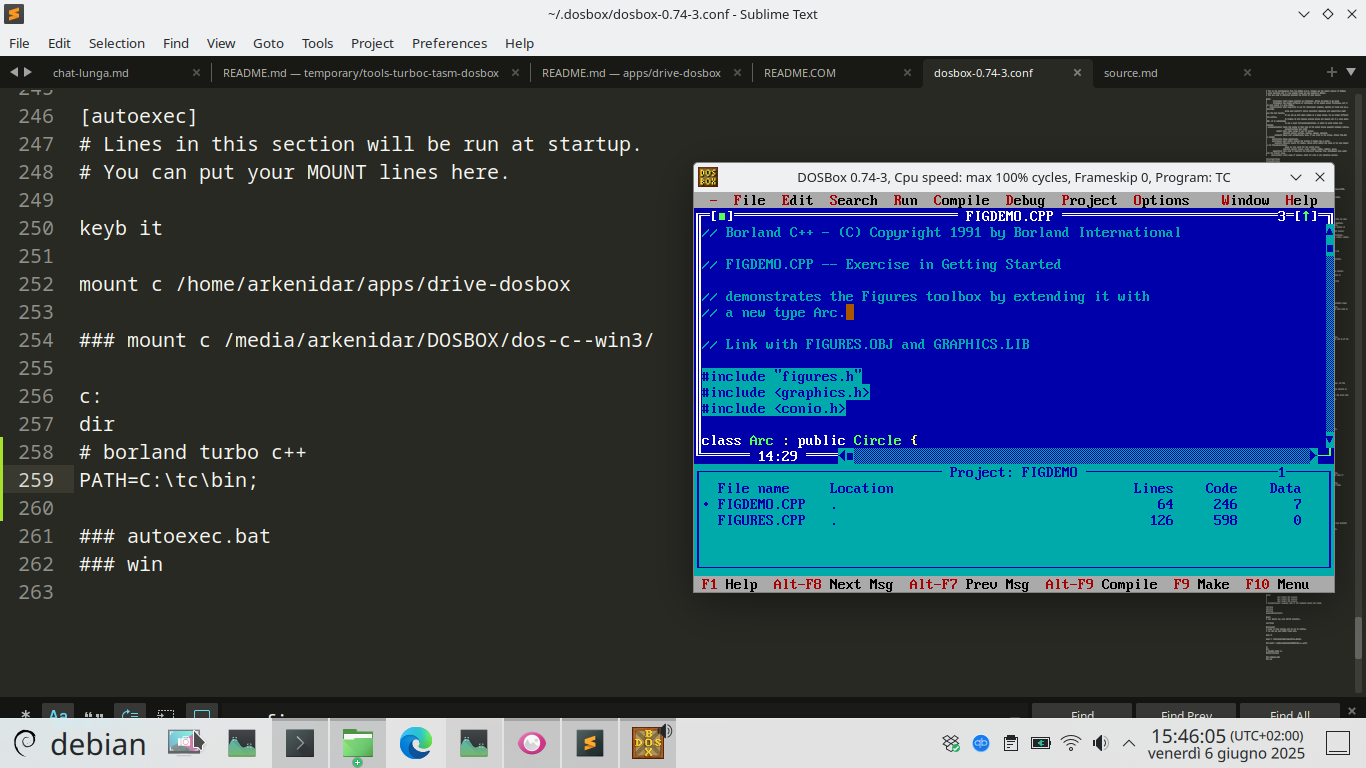Open the network Wi-Fi tray icon
Screen dimensions: 1366x768
pyautogui.click(x=1070, y=743)
